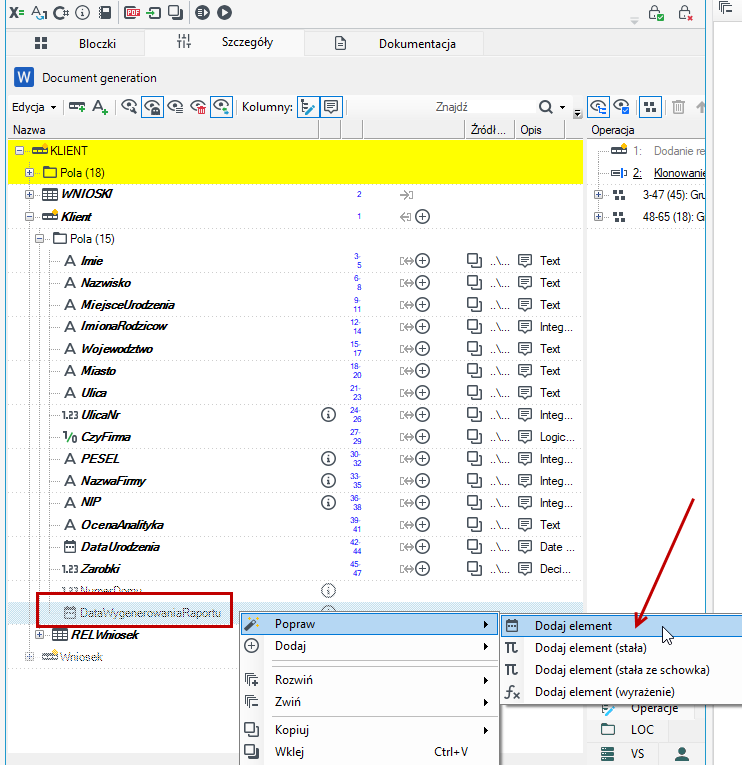Click the plus circle on Nazwisko row
This screenshot has height=765, width=742.
click(422, 282)
